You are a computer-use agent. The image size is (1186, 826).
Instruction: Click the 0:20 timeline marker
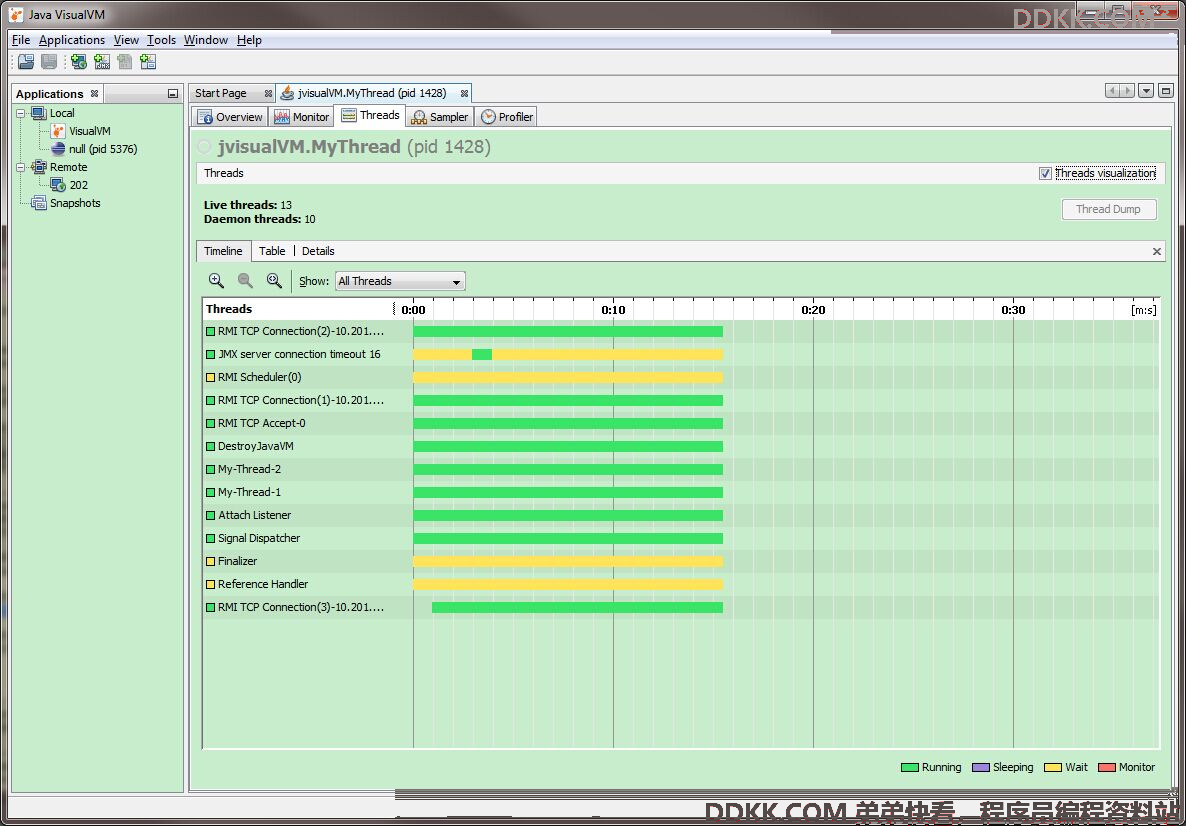click(813, 309)
